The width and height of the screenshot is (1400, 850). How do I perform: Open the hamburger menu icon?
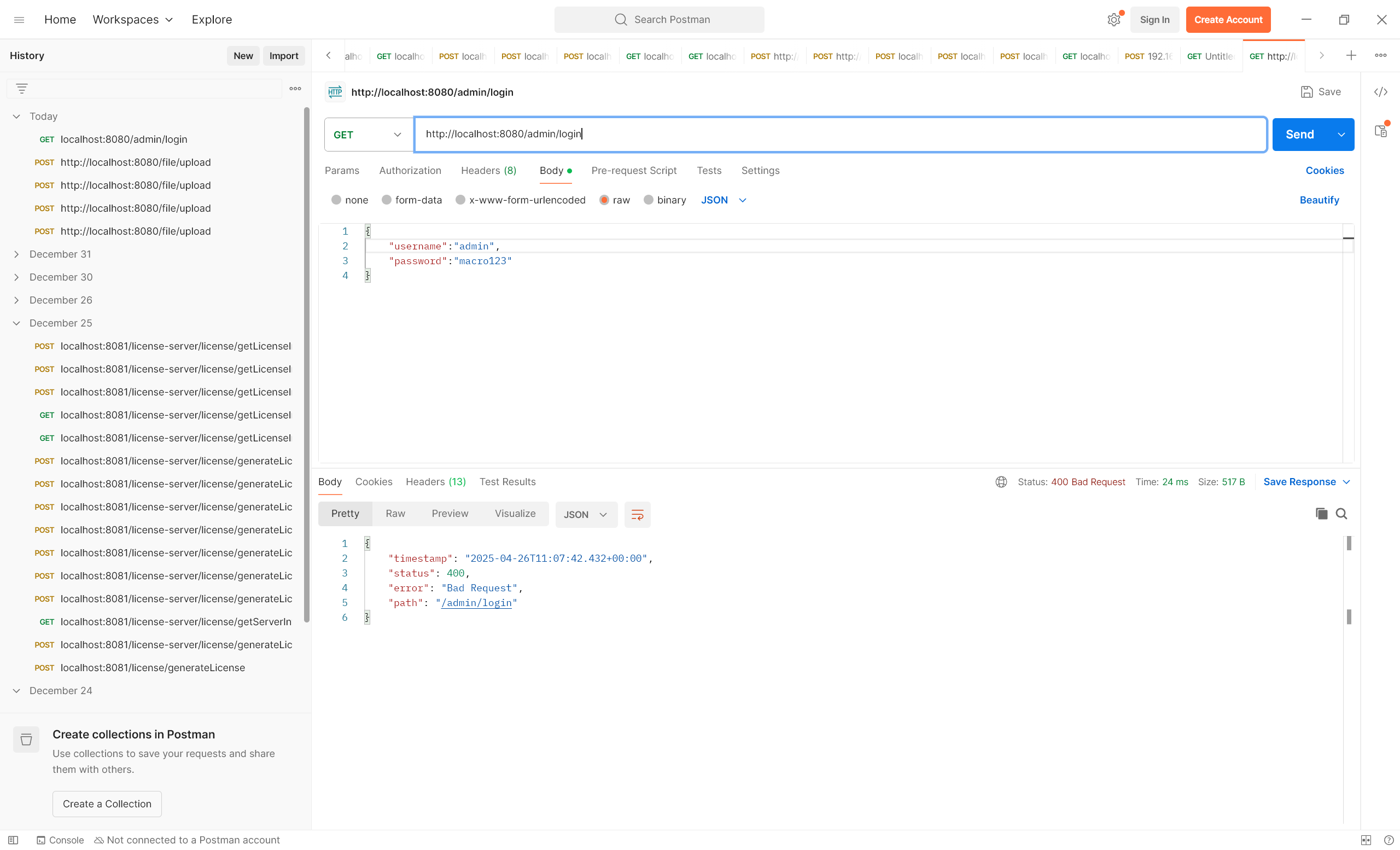19,20
